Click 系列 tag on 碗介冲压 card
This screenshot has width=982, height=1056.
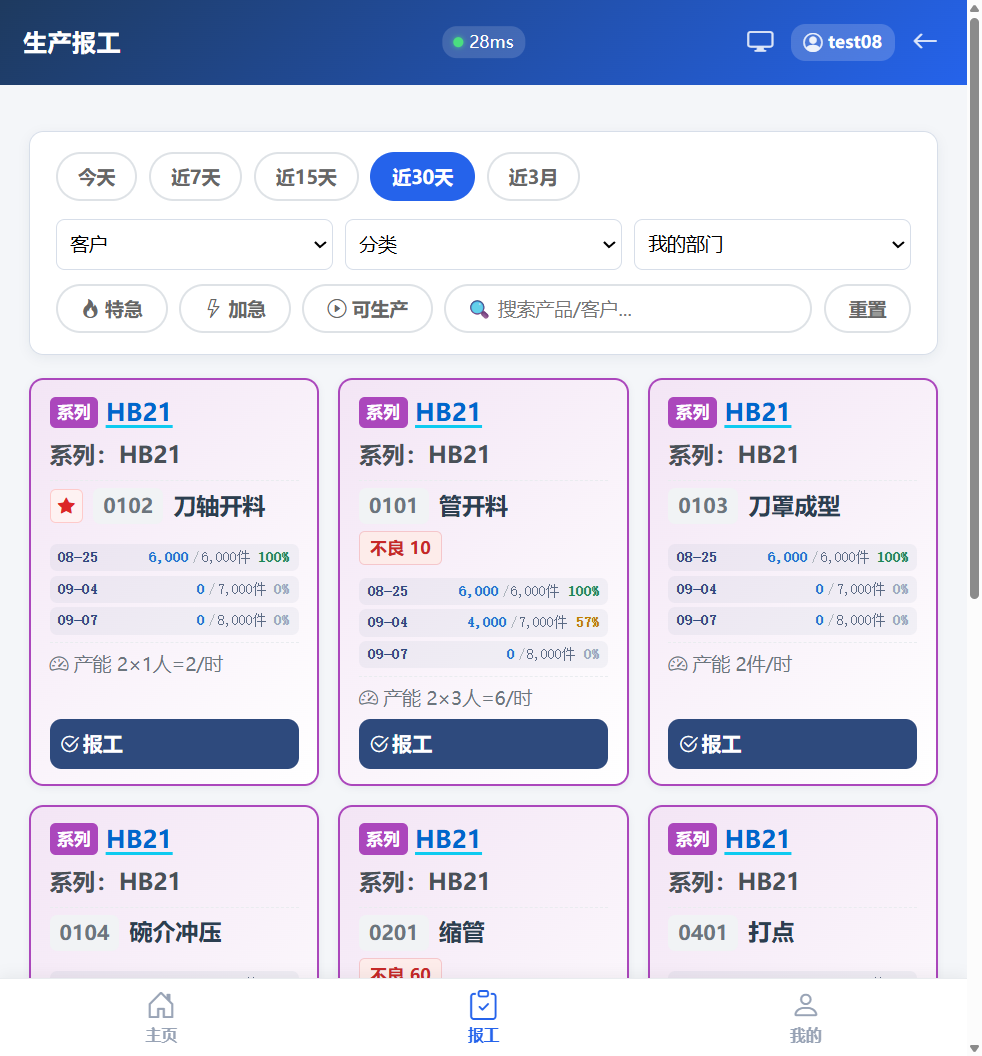pyautogui.click(x=73, y=839)
